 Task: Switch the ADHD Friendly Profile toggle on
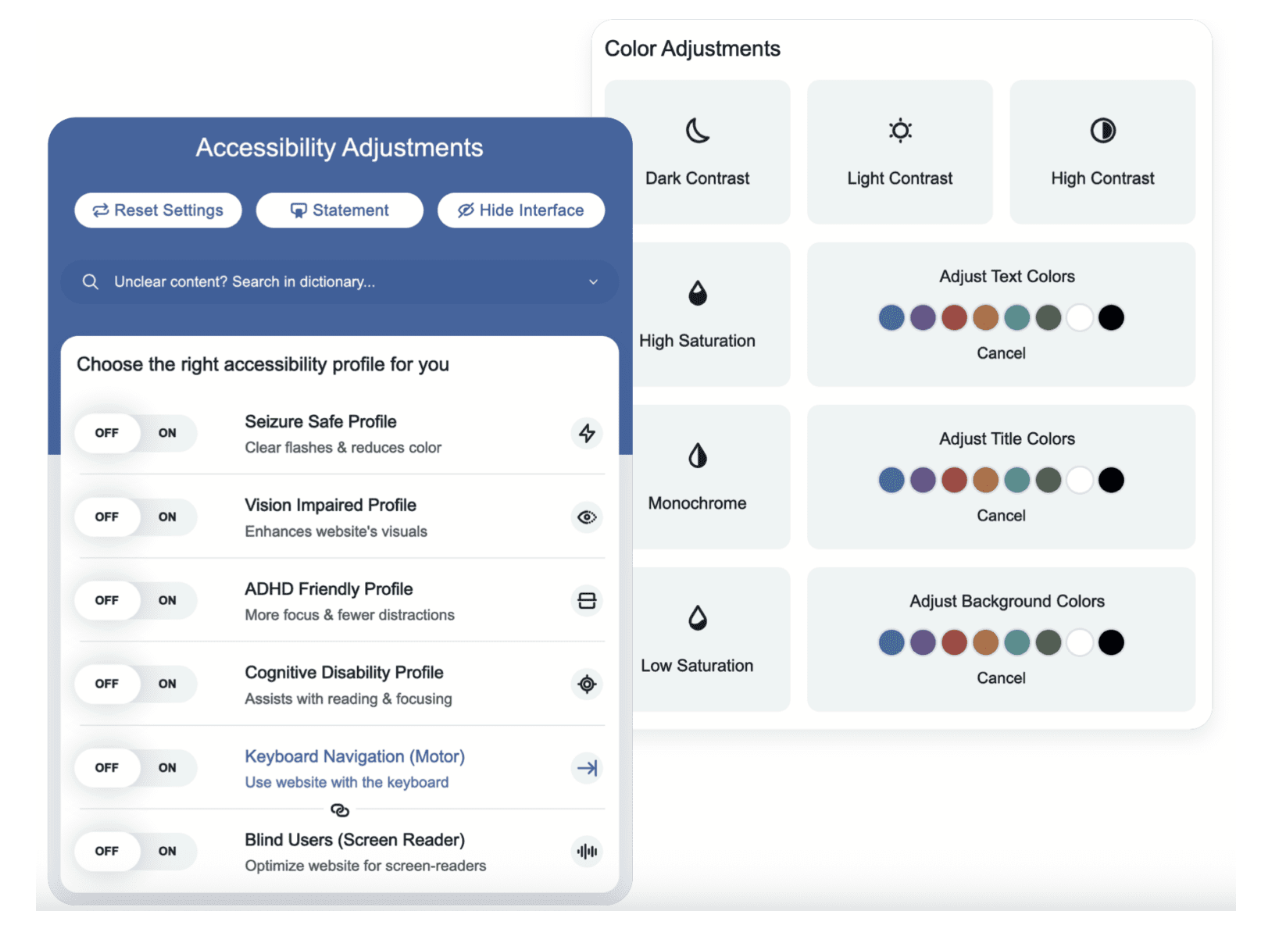[x=166, y=600]
